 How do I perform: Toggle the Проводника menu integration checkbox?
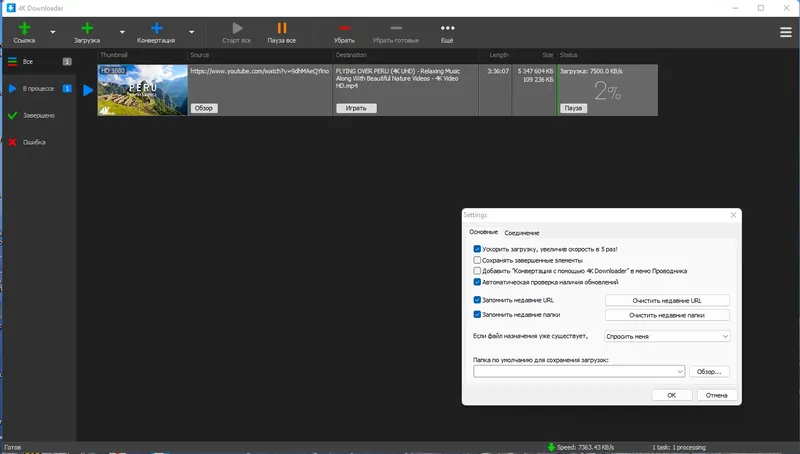coord(477,271)
